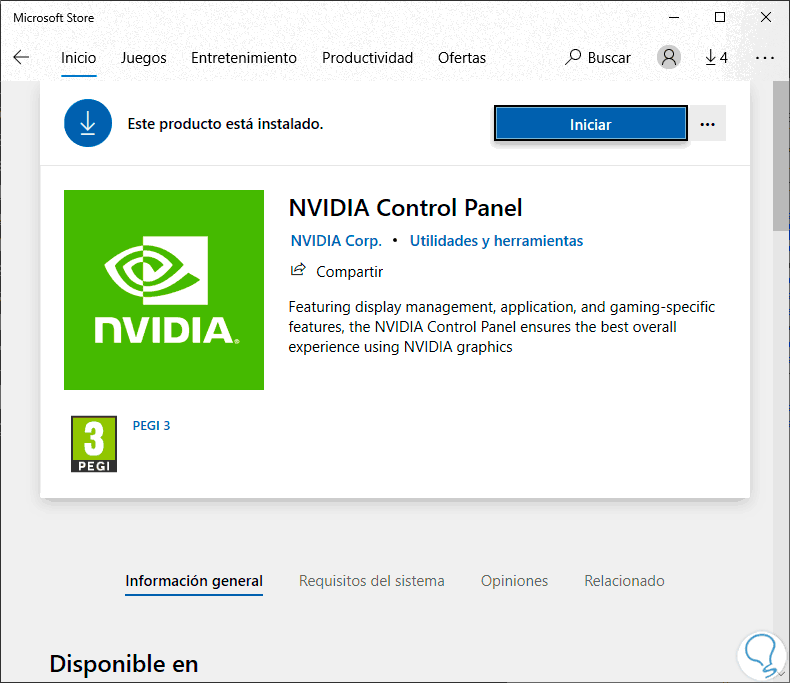790x683 pixels.
Task: Open the Inicio tab
Action: pyautogui.click(x=79, y=58)
